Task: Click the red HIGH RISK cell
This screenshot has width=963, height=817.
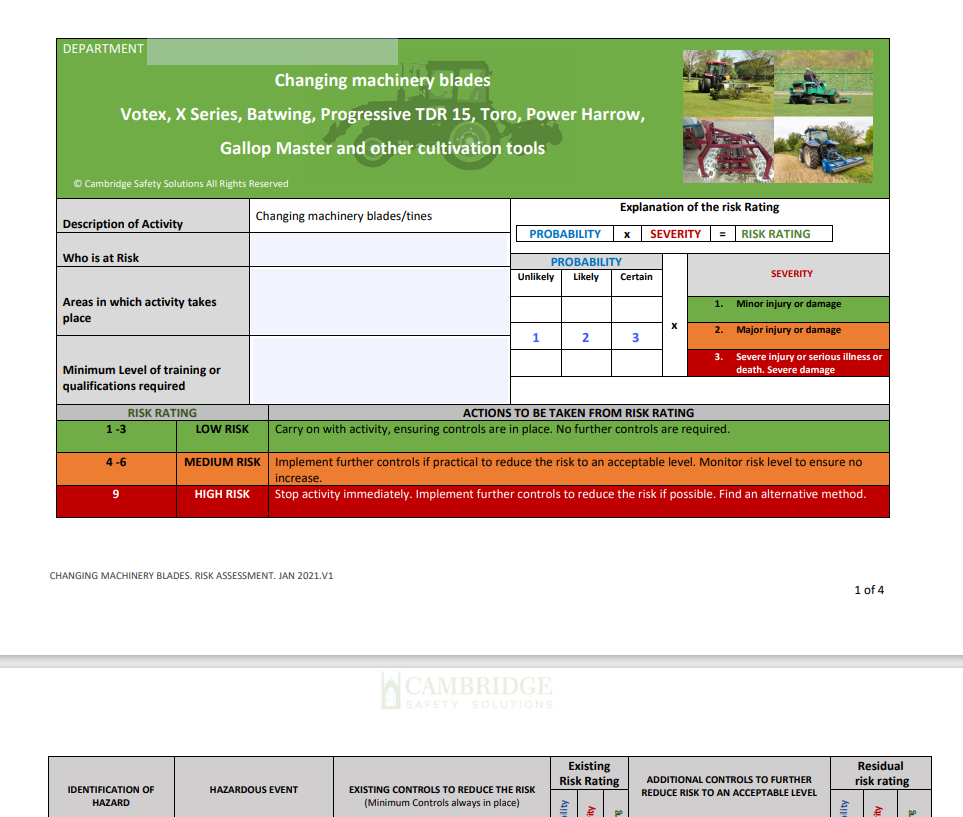Action: [222, 494]
